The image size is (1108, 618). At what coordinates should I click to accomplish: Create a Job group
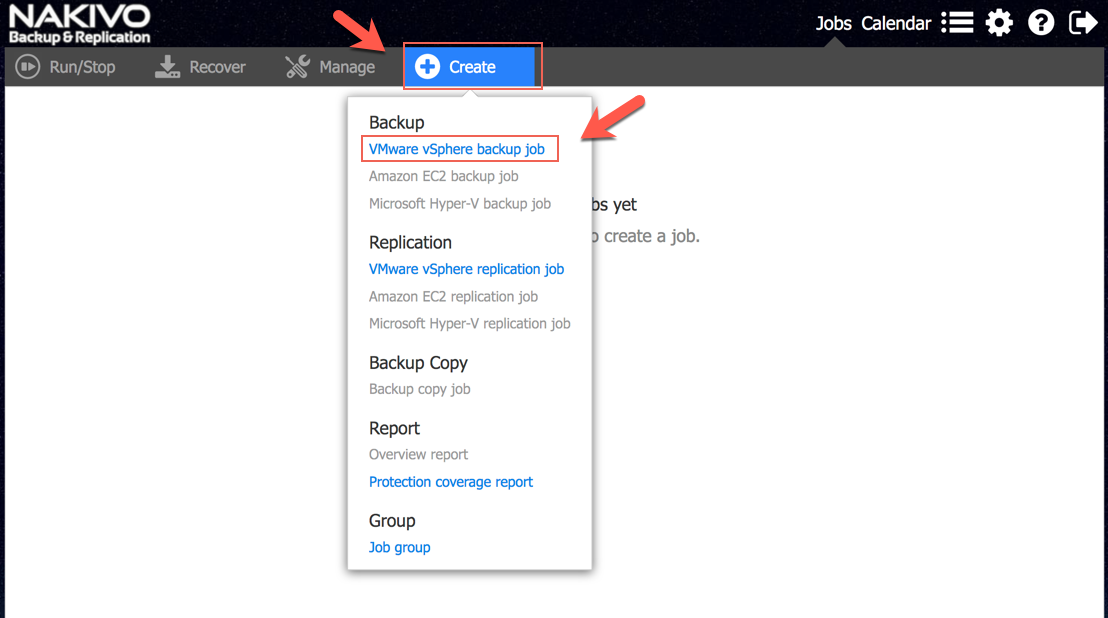pos(399,547)
